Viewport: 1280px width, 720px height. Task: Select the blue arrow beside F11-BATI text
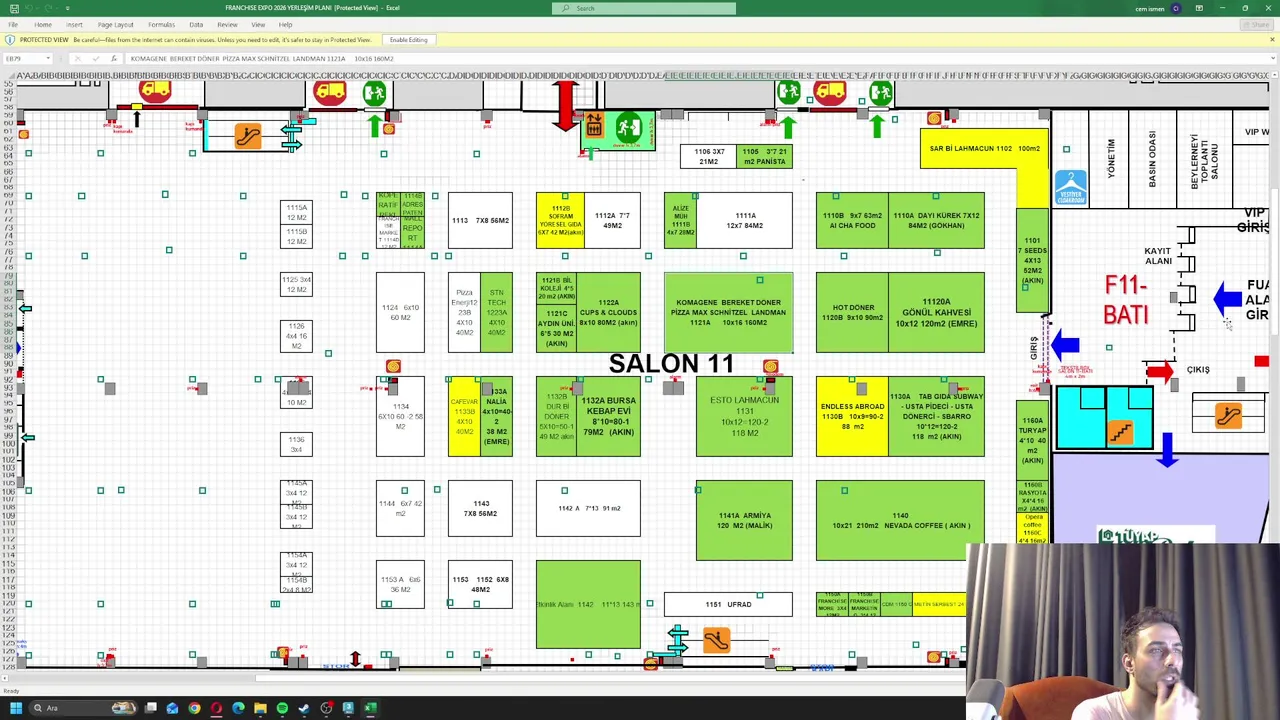tap(1228, 298)
